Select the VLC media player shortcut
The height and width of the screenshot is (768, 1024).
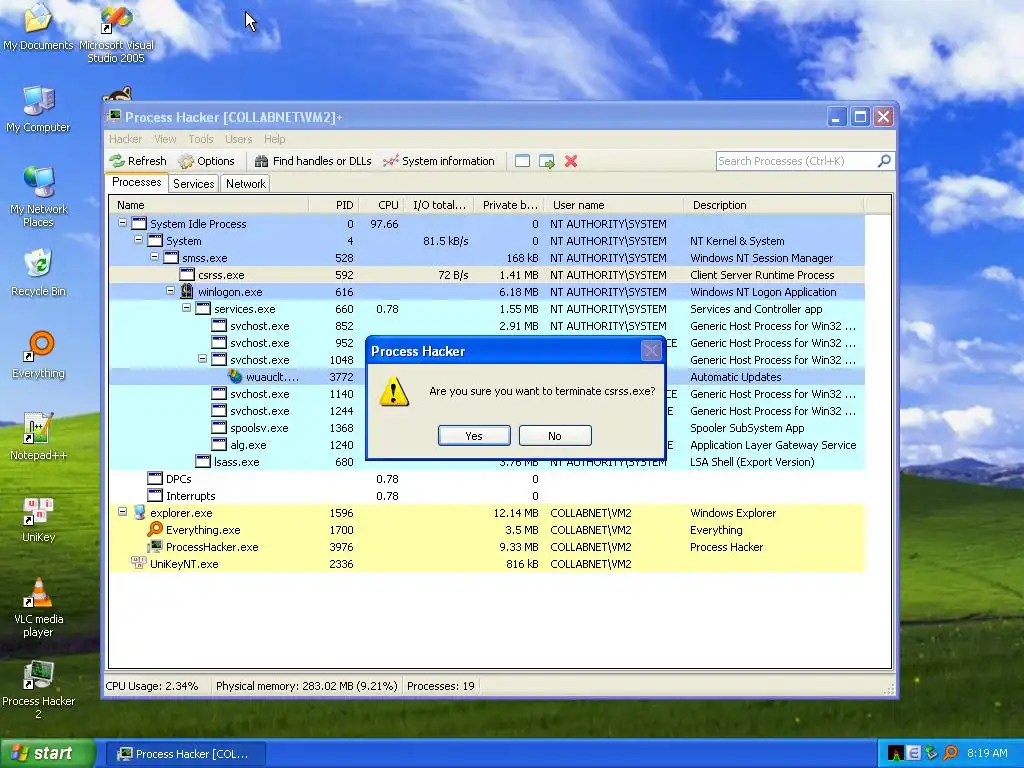(38, 607)
